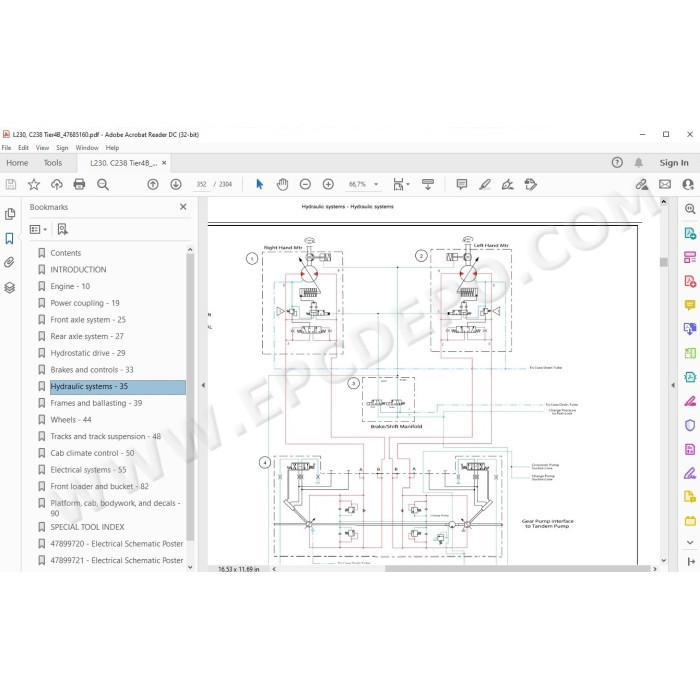Switch to the Tools tab
700x700 pixels.
pos(53,163)
